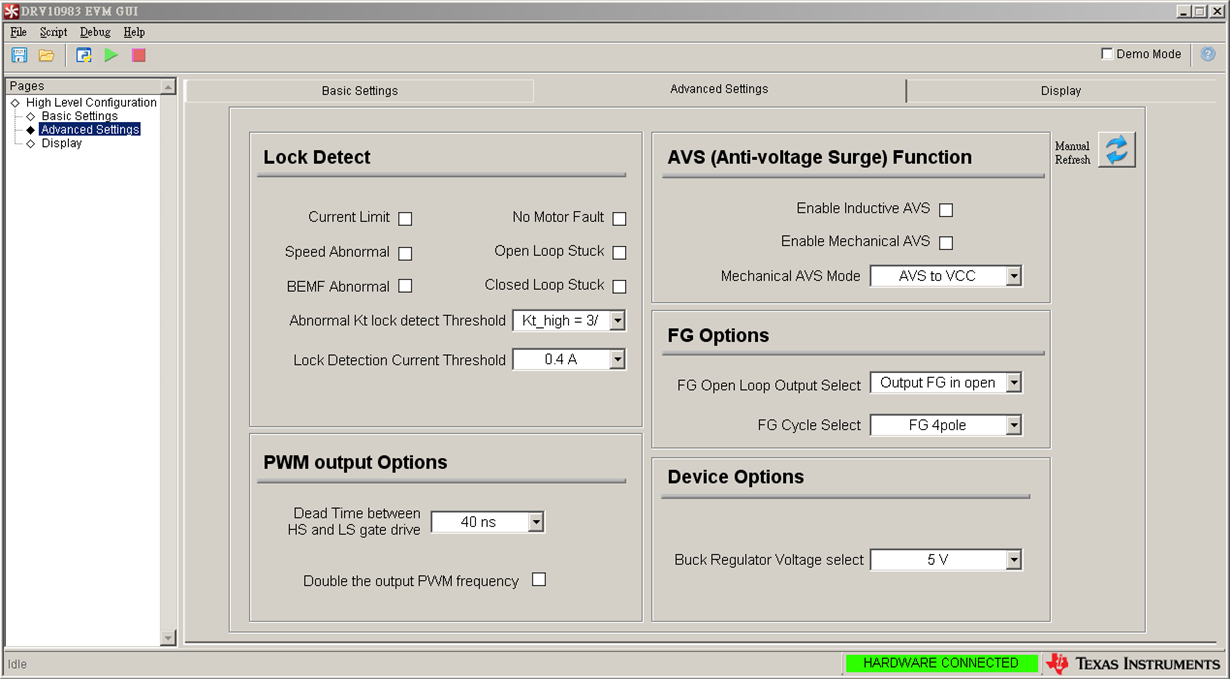Image resolution: width=1230 pixels, height=679 pixels.
Task: Click the Lock Detect section heading
Action: pos(317,157)
